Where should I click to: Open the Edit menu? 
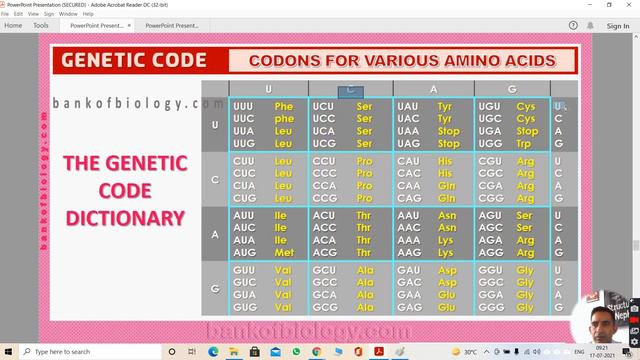pos(18,14)
